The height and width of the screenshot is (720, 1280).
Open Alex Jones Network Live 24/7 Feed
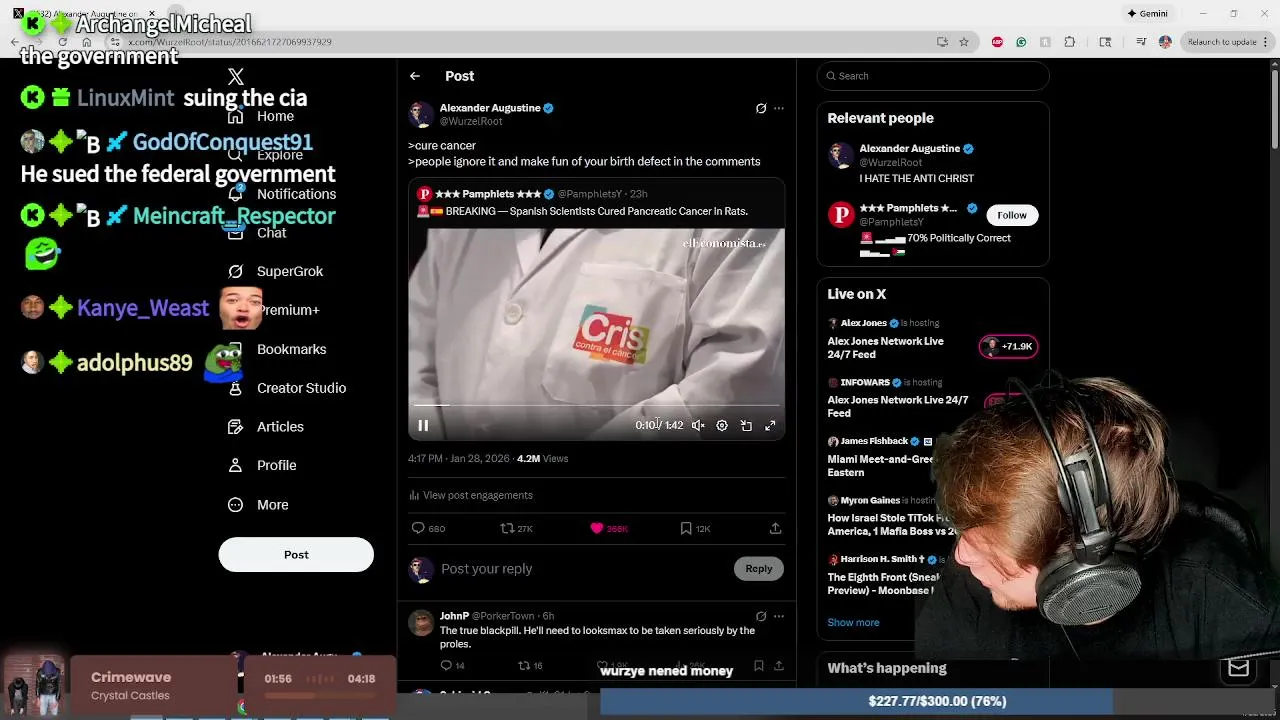tap(885, 348)
